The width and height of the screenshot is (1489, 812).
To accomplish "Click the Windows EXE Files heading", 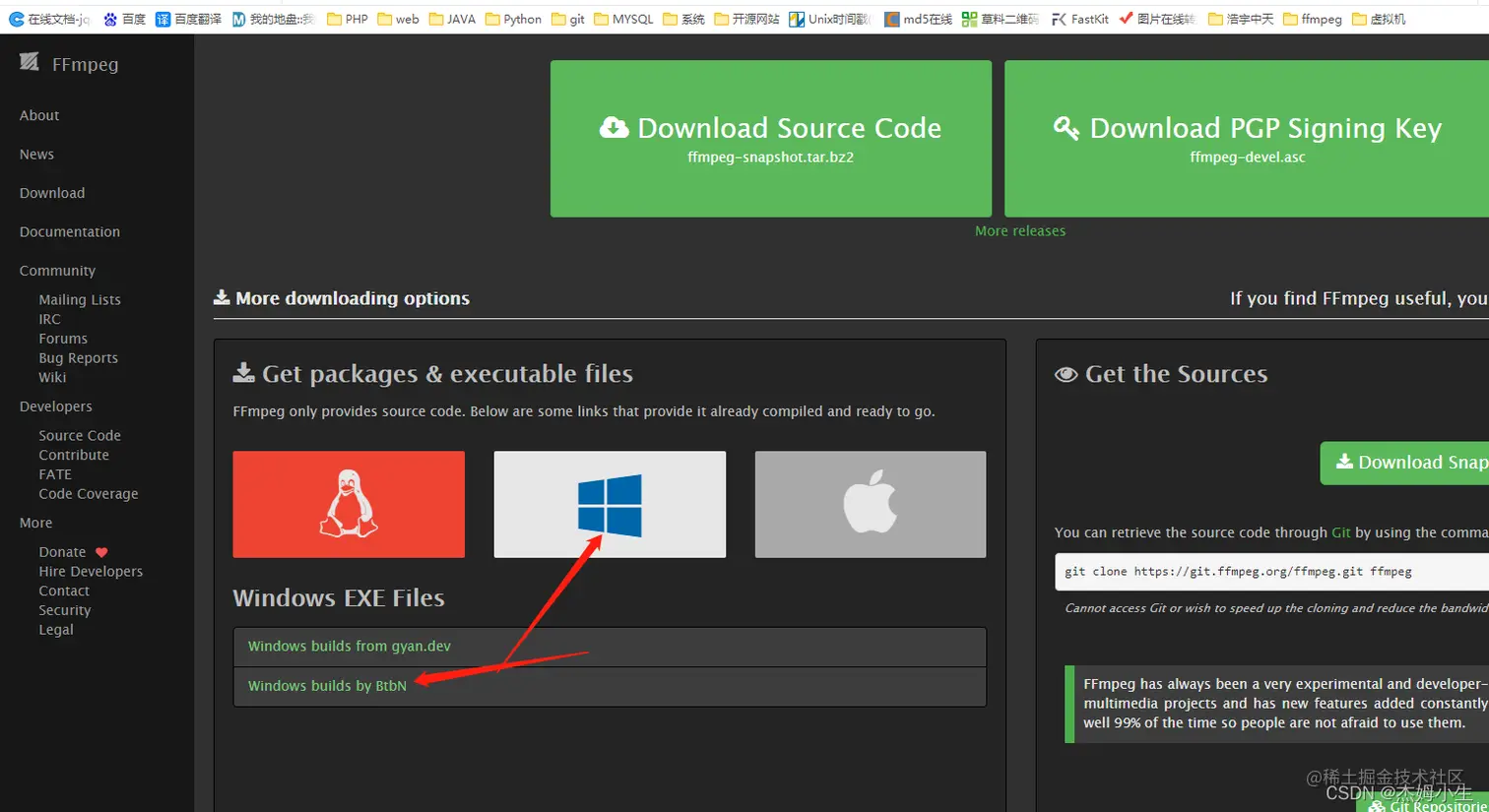I will 339,597.
